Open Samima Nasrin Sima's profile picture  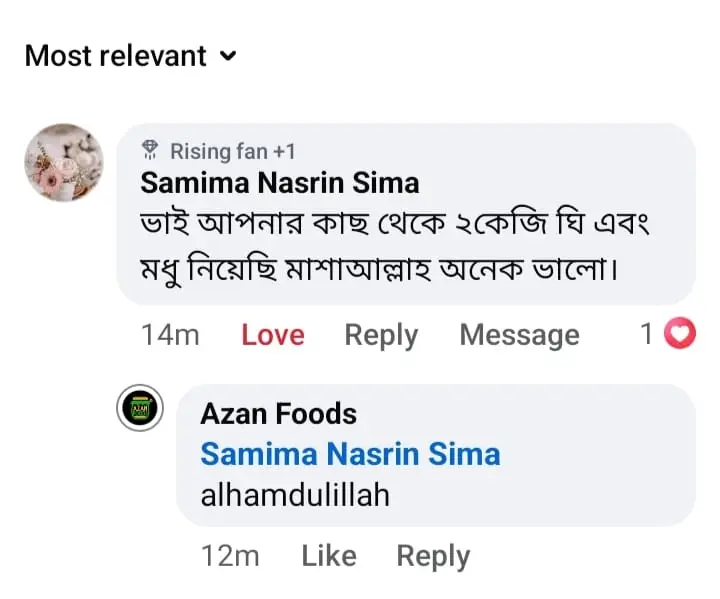pos(64,163)
